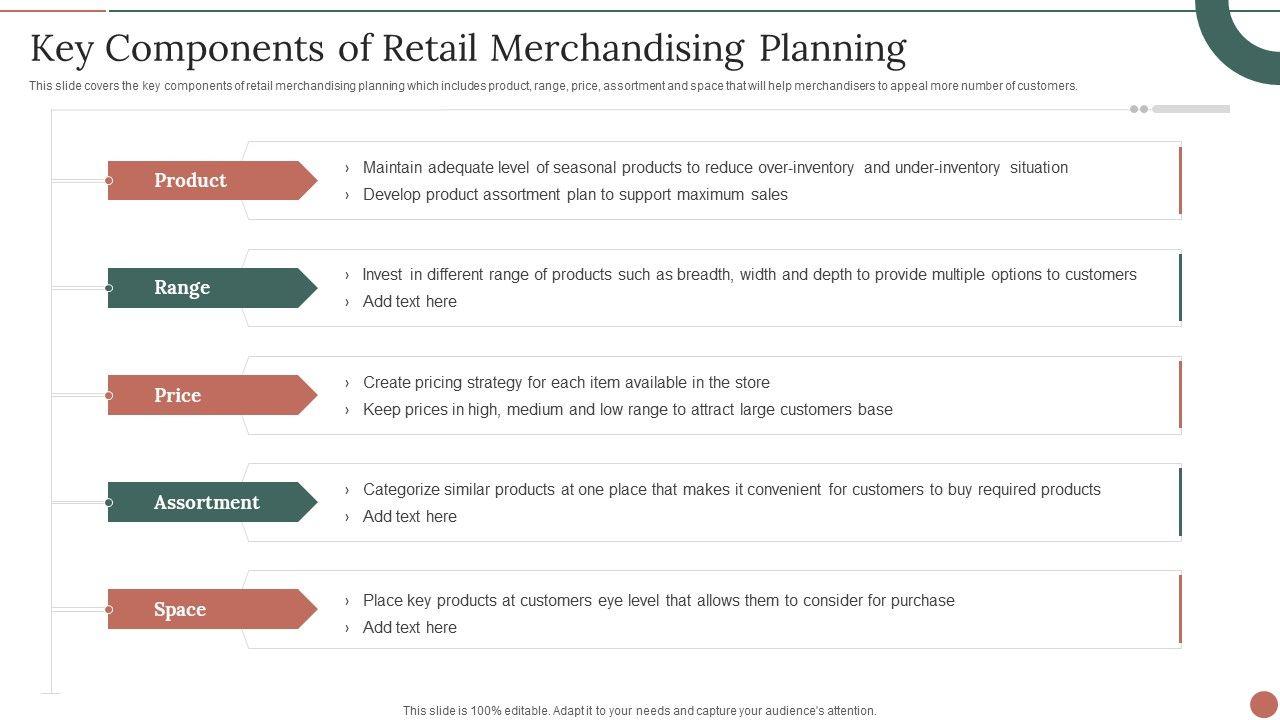
Task: Click the 'Add text here' placeholder under Space
Action: [410, 628]
